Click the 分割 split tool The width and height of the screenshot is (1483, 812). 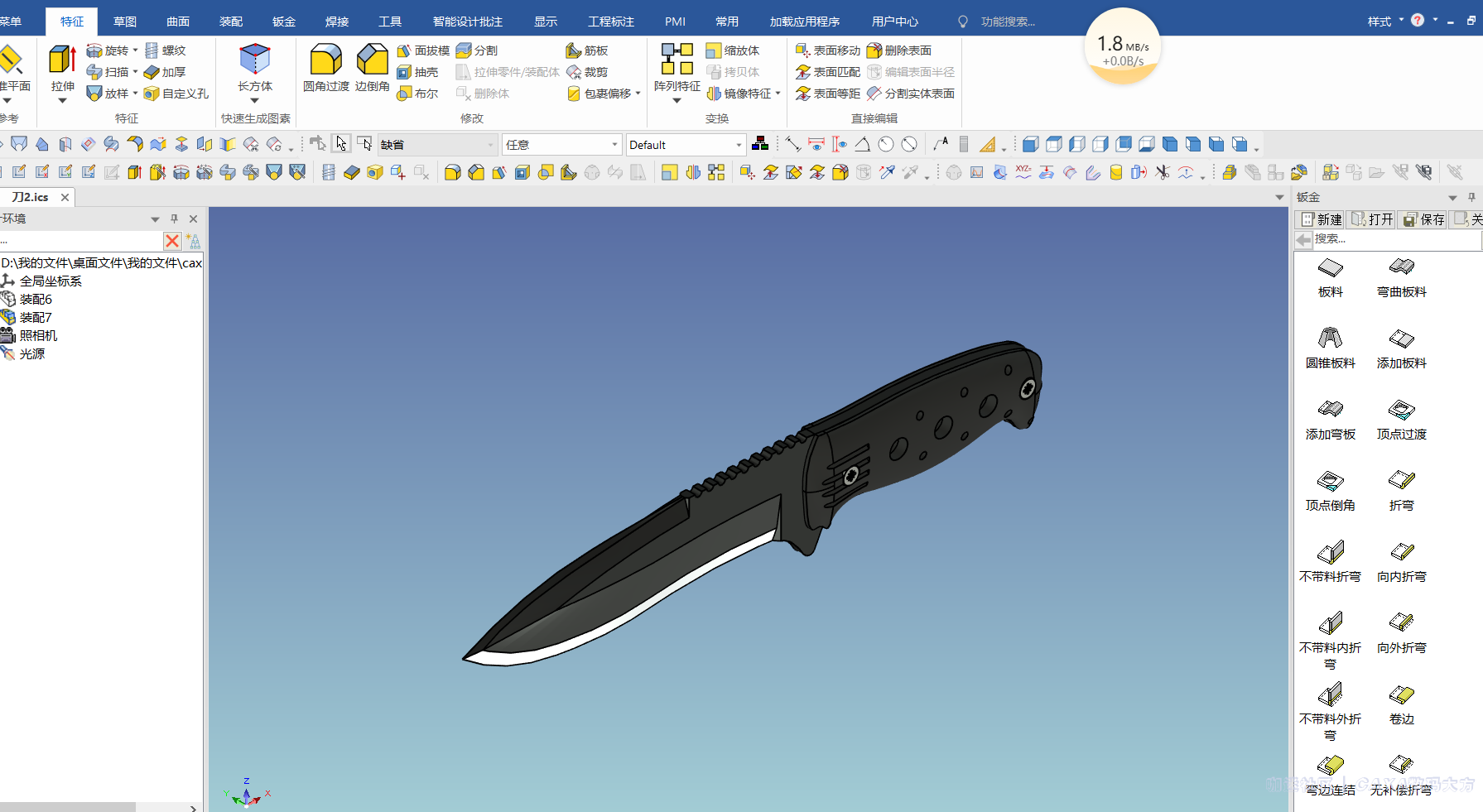pos(477,50)
